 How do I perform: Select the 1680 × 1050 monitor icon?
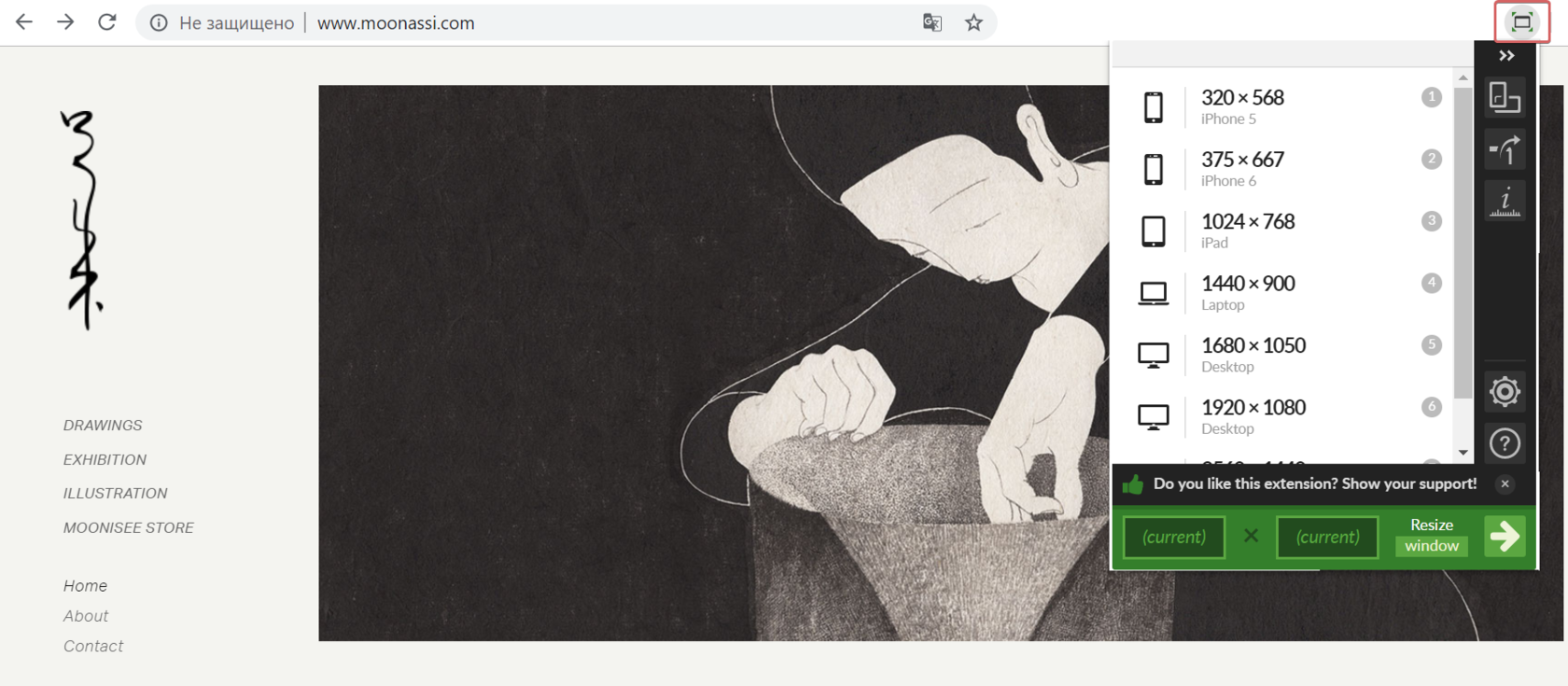pos(1154,355)
